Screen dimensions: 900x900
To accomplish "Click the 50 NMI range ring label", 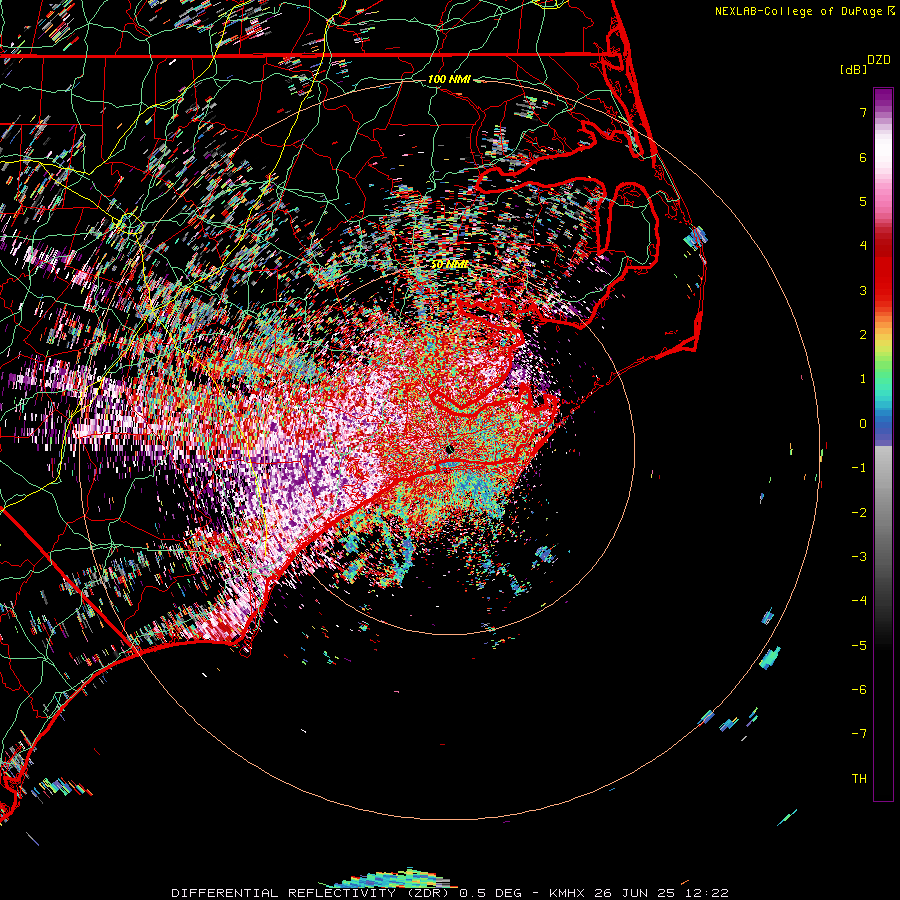I will pos(449,265).
